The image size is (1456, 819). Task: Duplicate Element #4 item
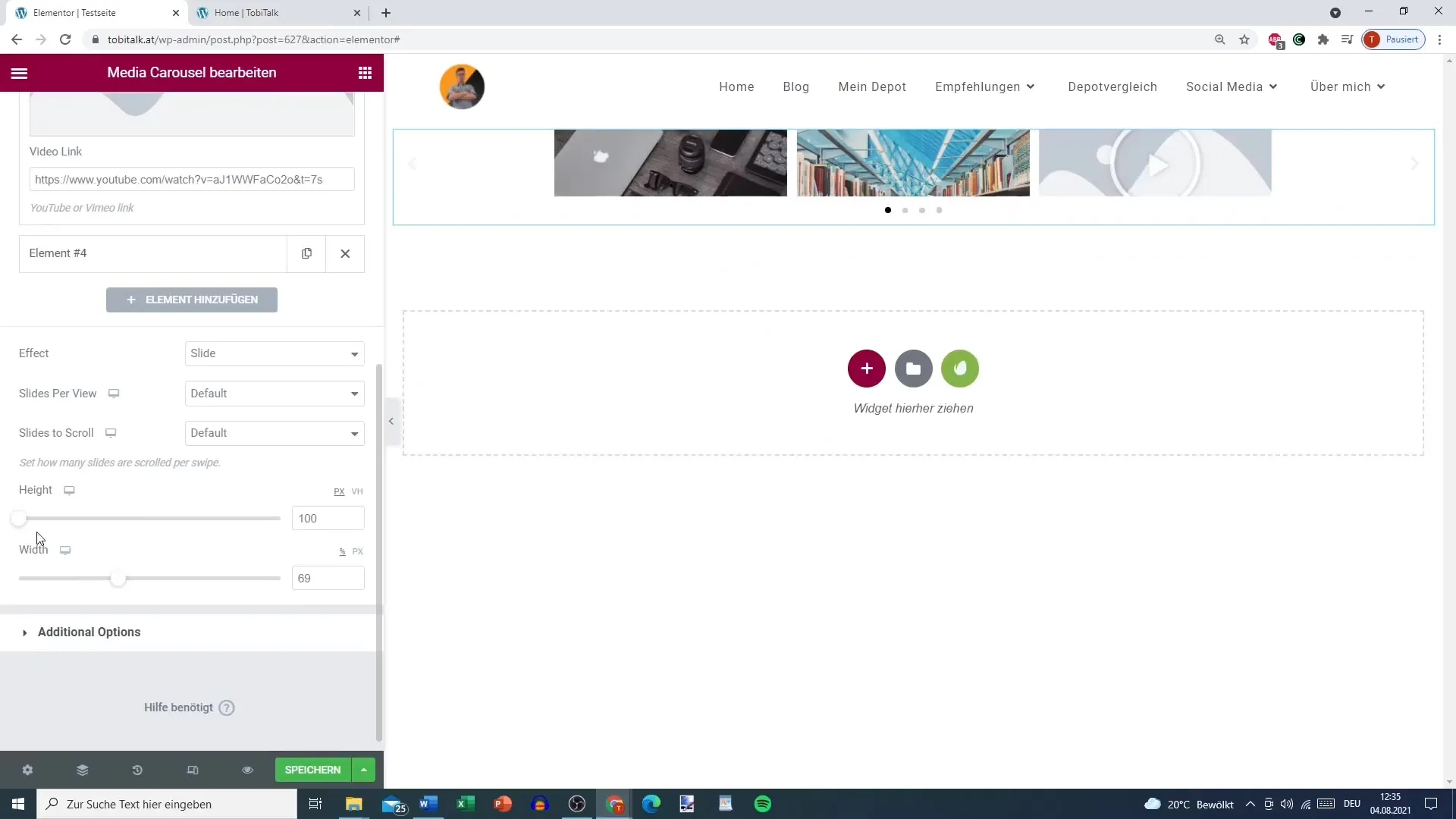click(306, 253)
